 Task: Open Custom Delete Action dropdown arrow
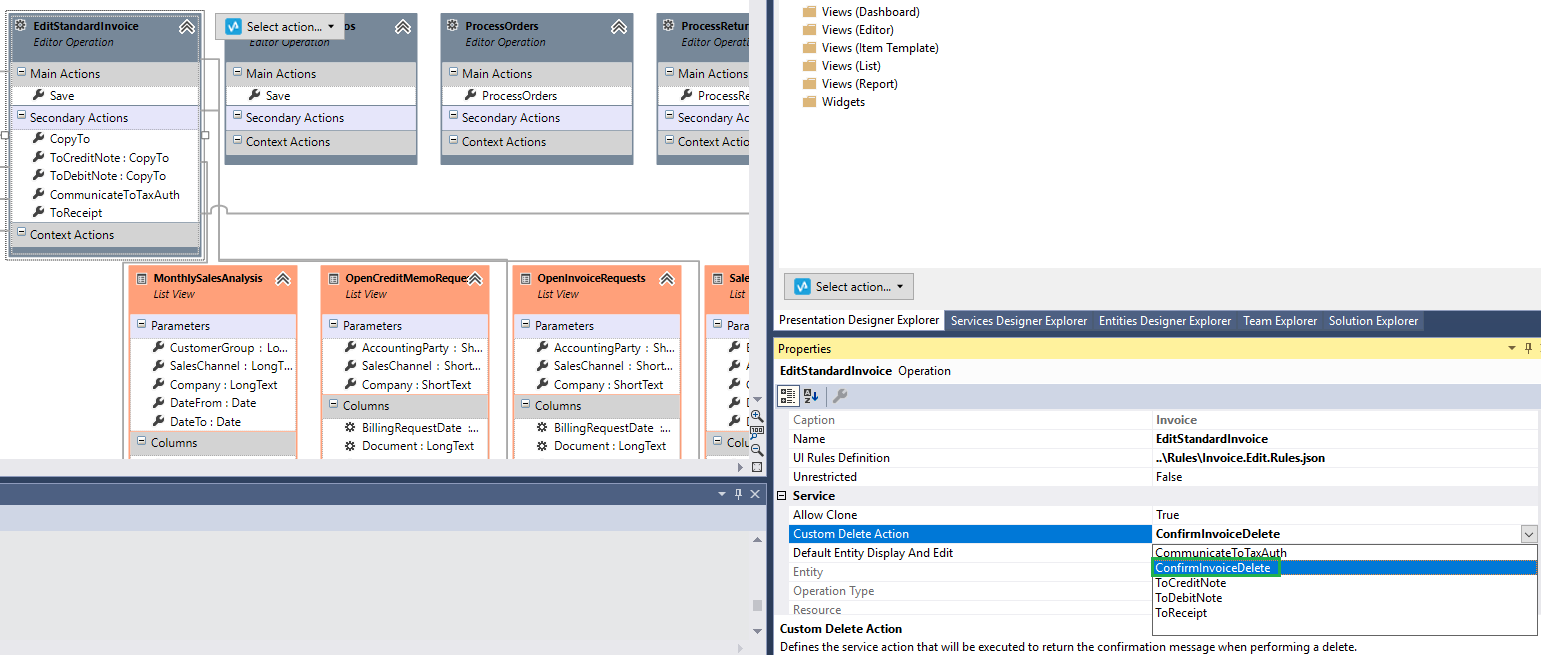point(1528,535)
